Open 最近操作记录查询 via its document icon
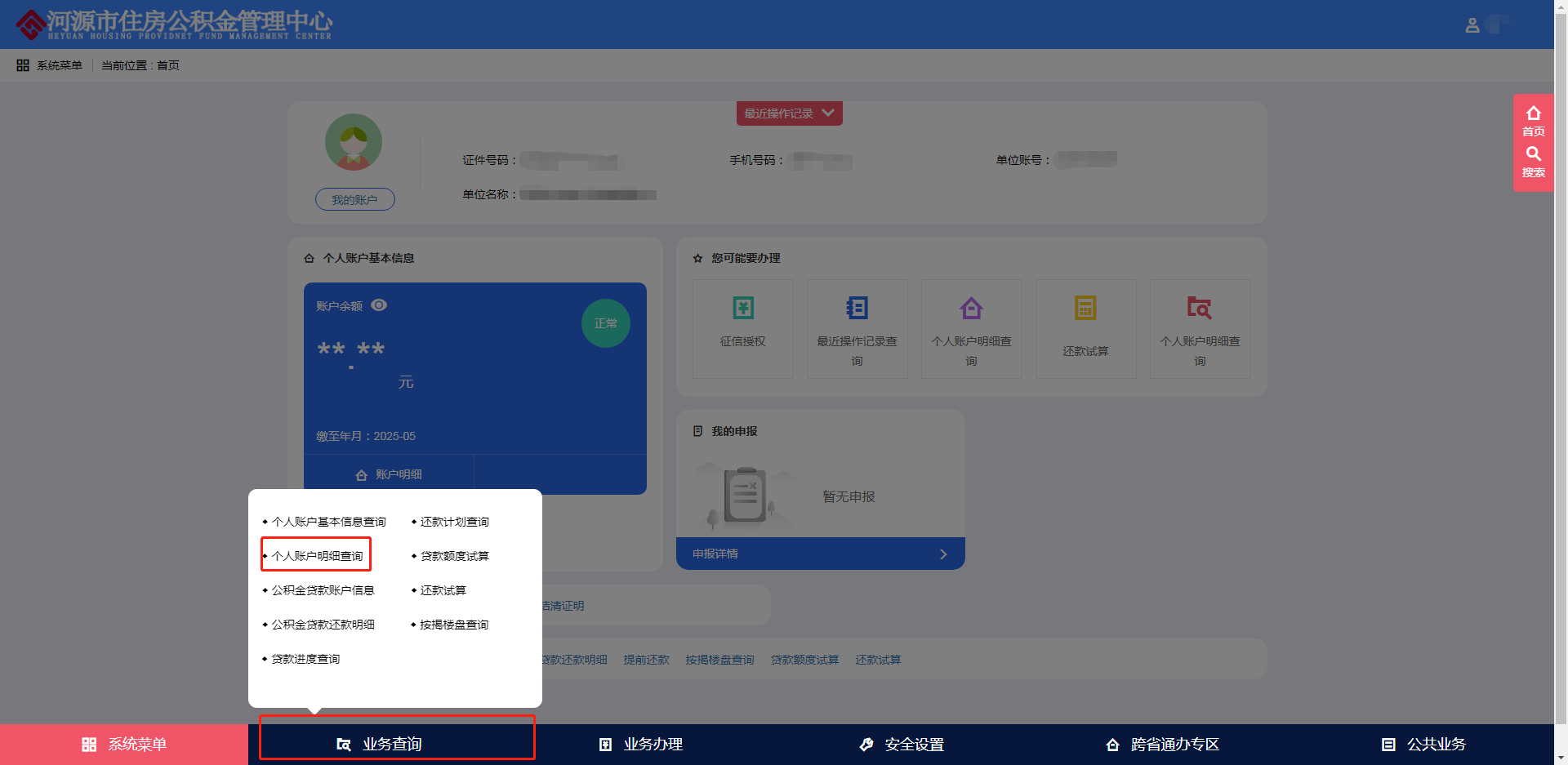Screen dimensions: 1568x765 (x=857, y=308)
